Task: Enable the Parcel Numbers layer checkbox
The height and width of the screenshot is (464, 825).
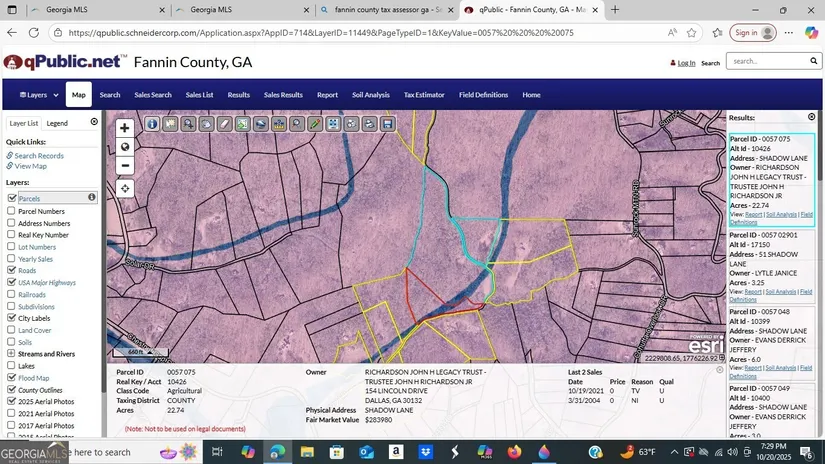Action: [x=12, y=211]
